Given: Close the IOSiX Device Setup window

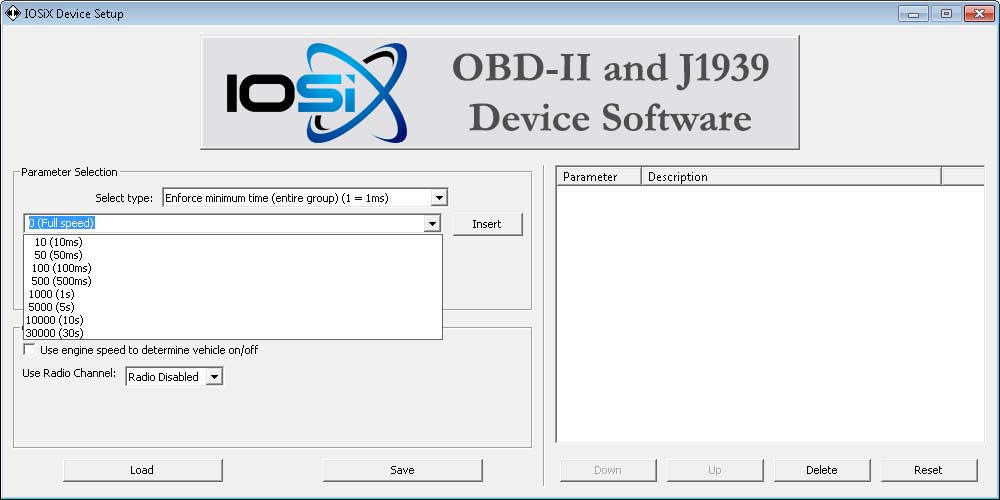Looking at the screenshot, I should (980, 13).
